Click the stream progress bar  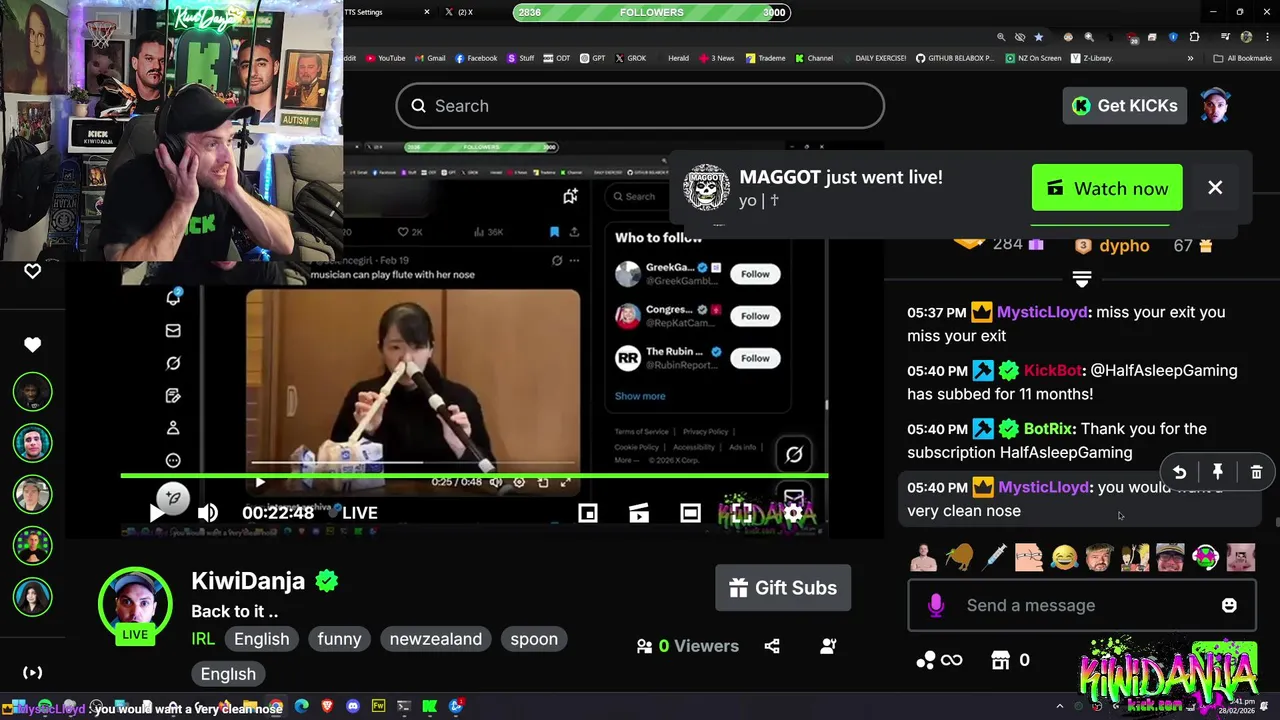(474, 476)
